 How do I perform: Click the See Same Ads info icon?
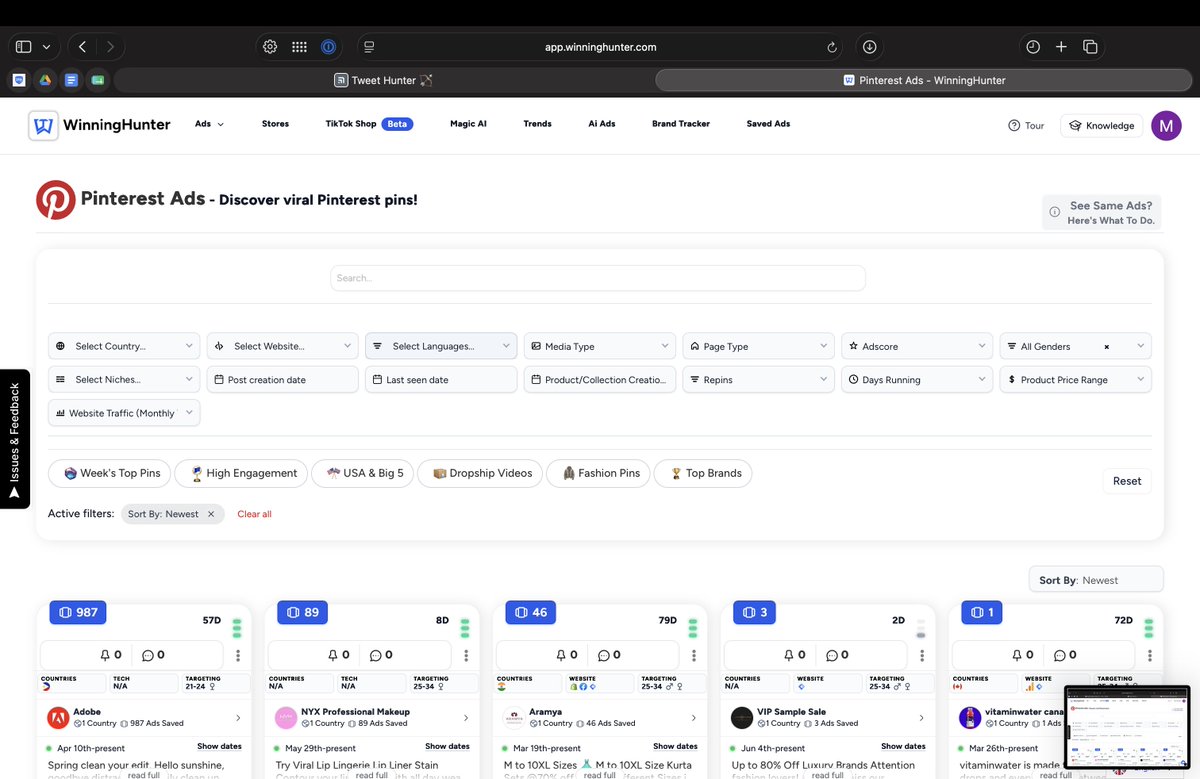1054,212
